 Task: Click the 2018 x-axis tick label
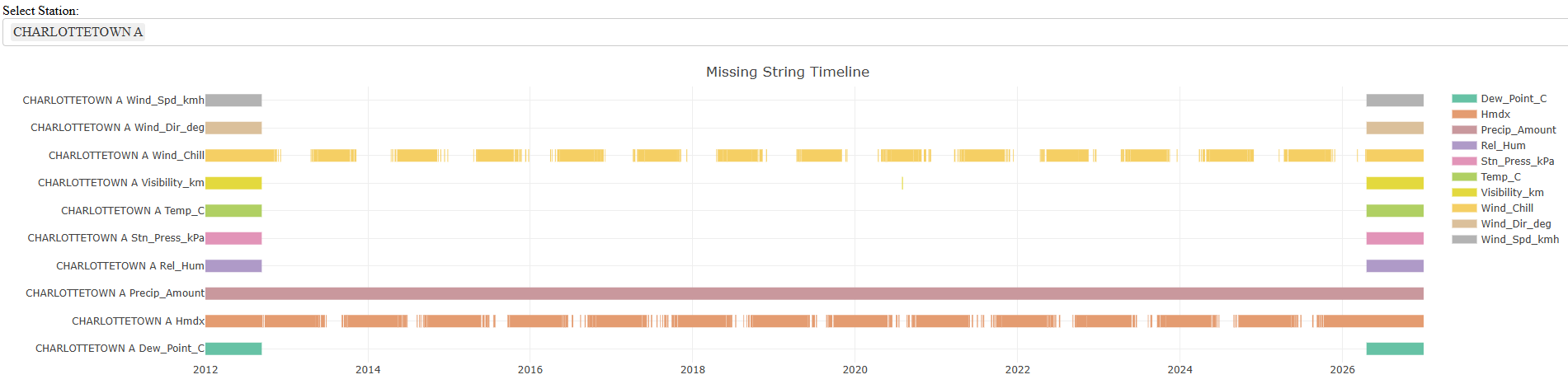coord(692,370)
